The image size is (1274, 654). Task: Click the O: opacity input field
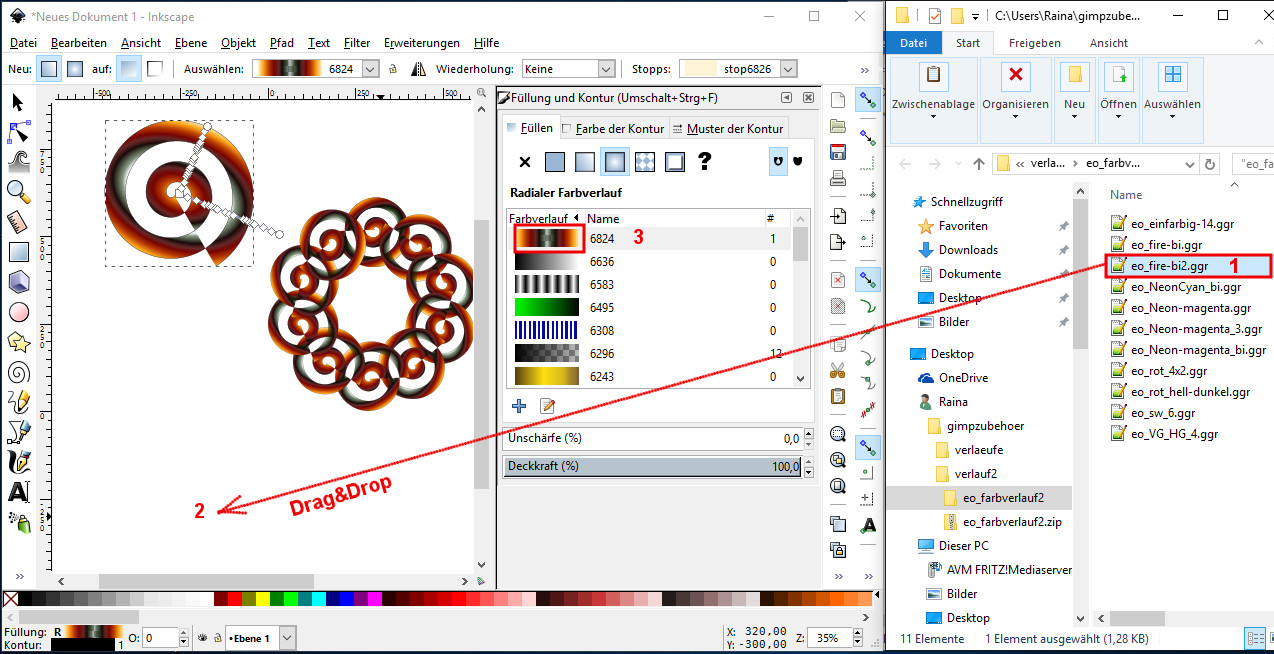point(160,638)
